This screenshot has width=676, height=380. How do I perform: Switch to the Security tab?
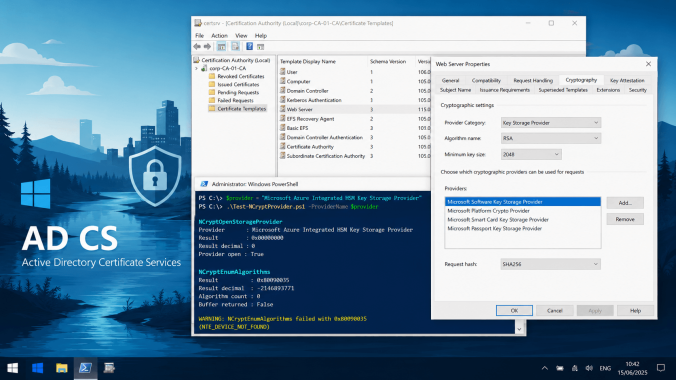[638, 90]
